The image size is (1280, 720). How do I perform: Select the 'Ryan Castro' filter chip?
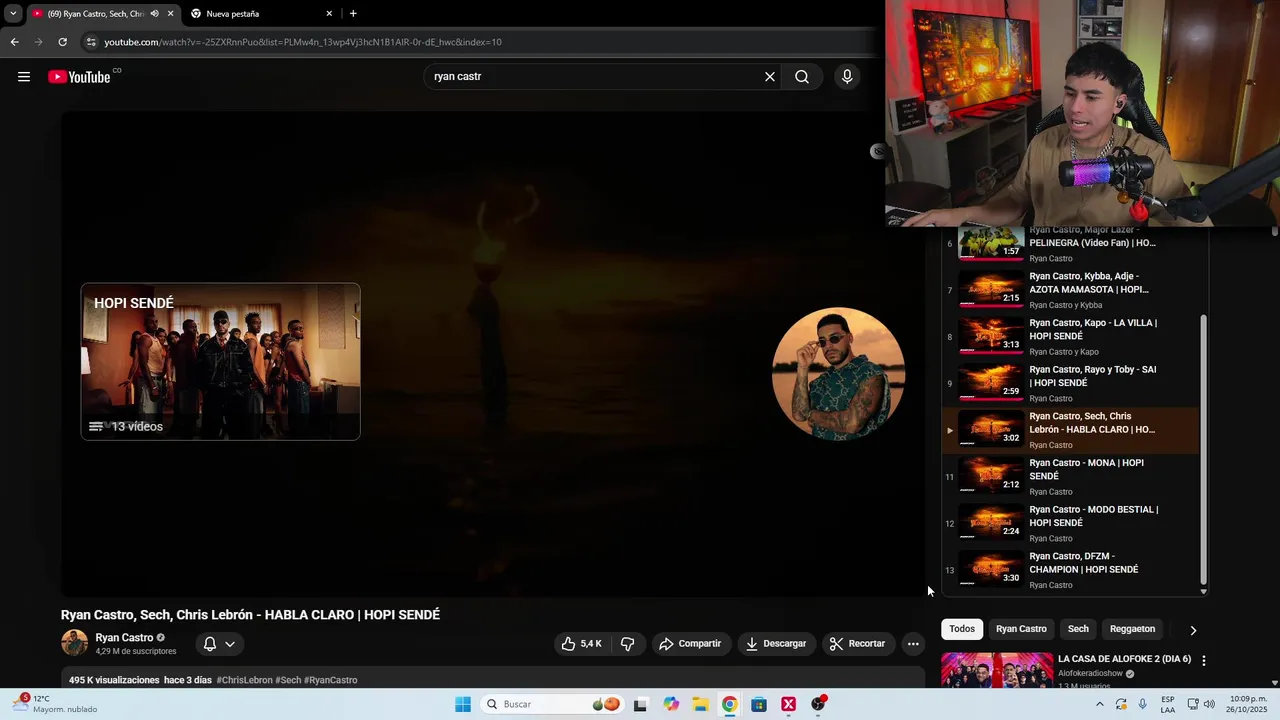[x=1021, y=629]
